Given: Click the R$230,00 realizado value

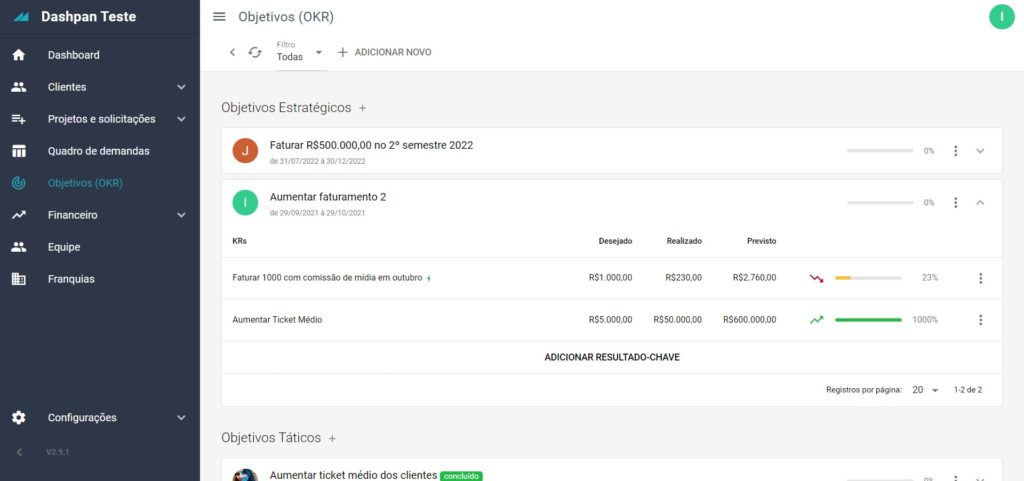Looking at the screenshot, I should tap(684, 278).
